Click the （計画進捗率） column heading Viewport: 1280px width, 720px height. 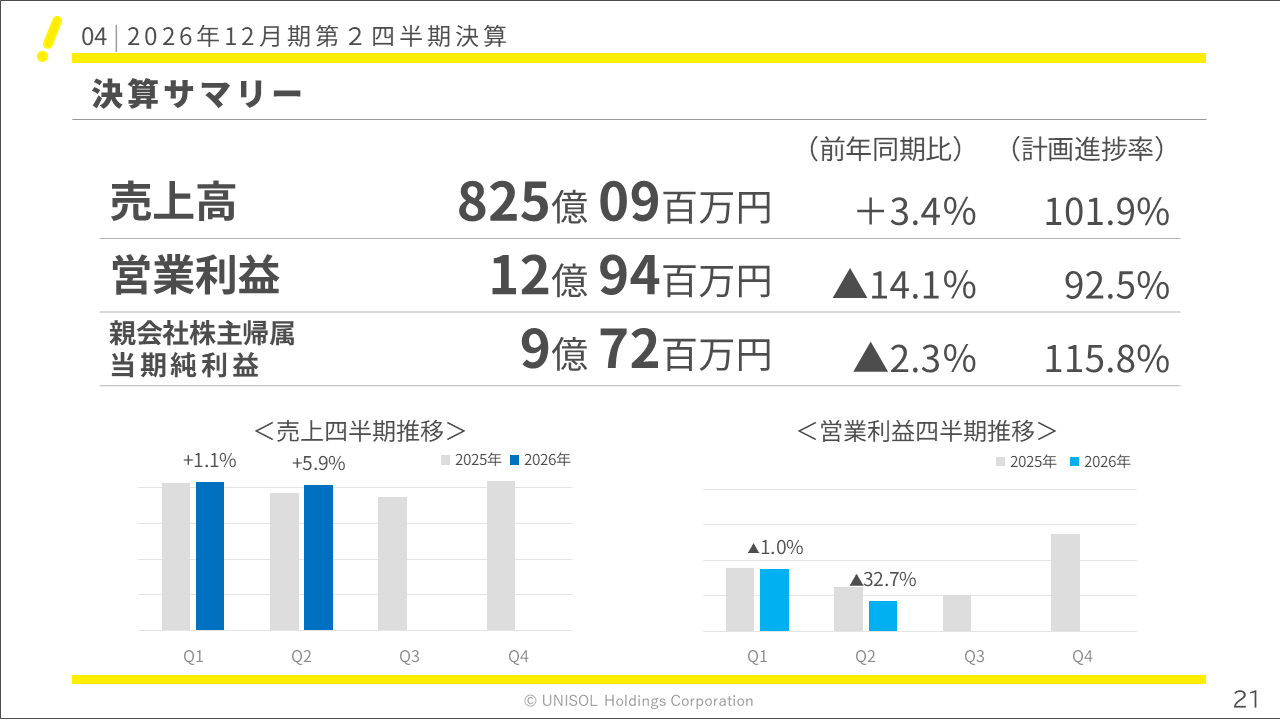pyautogui.click(x=1087, y=150)
